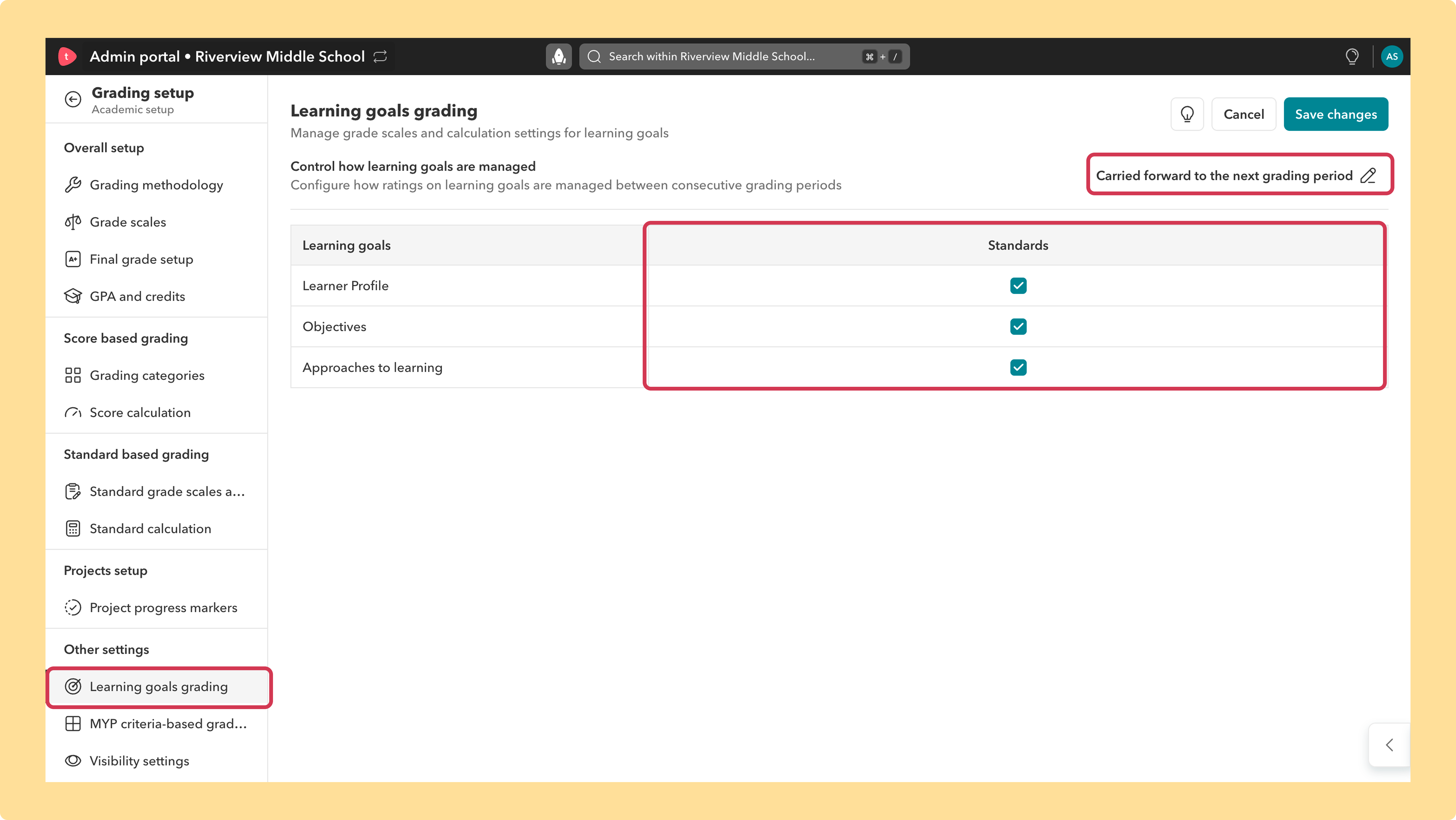
Task: Uncheck Standards for Approaches to learning
Action: pyautogui.click(x=1018, y=367)
